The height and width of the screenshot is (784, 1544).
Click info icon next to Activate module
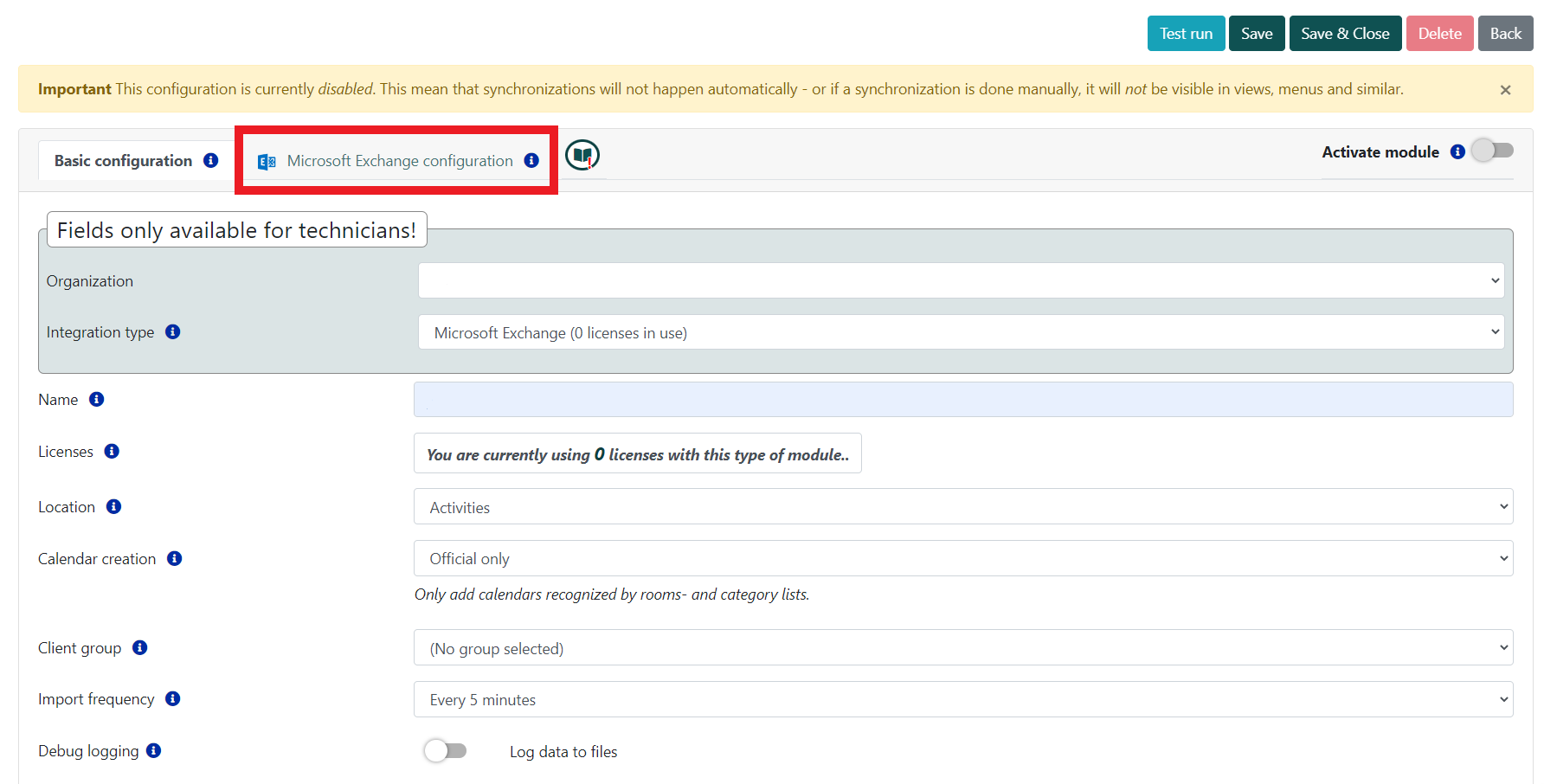tap(1457, 151)
